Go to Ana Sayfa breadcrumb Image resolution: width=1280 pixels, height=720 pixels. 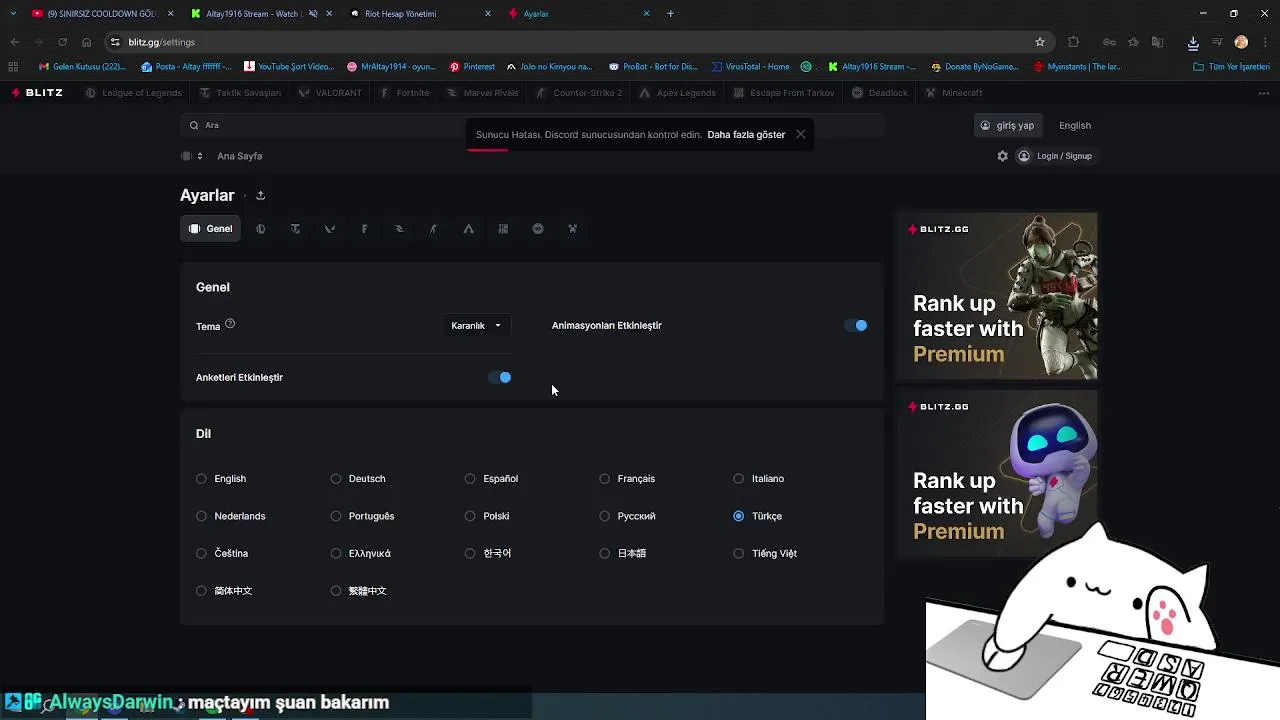click(239, 156)
